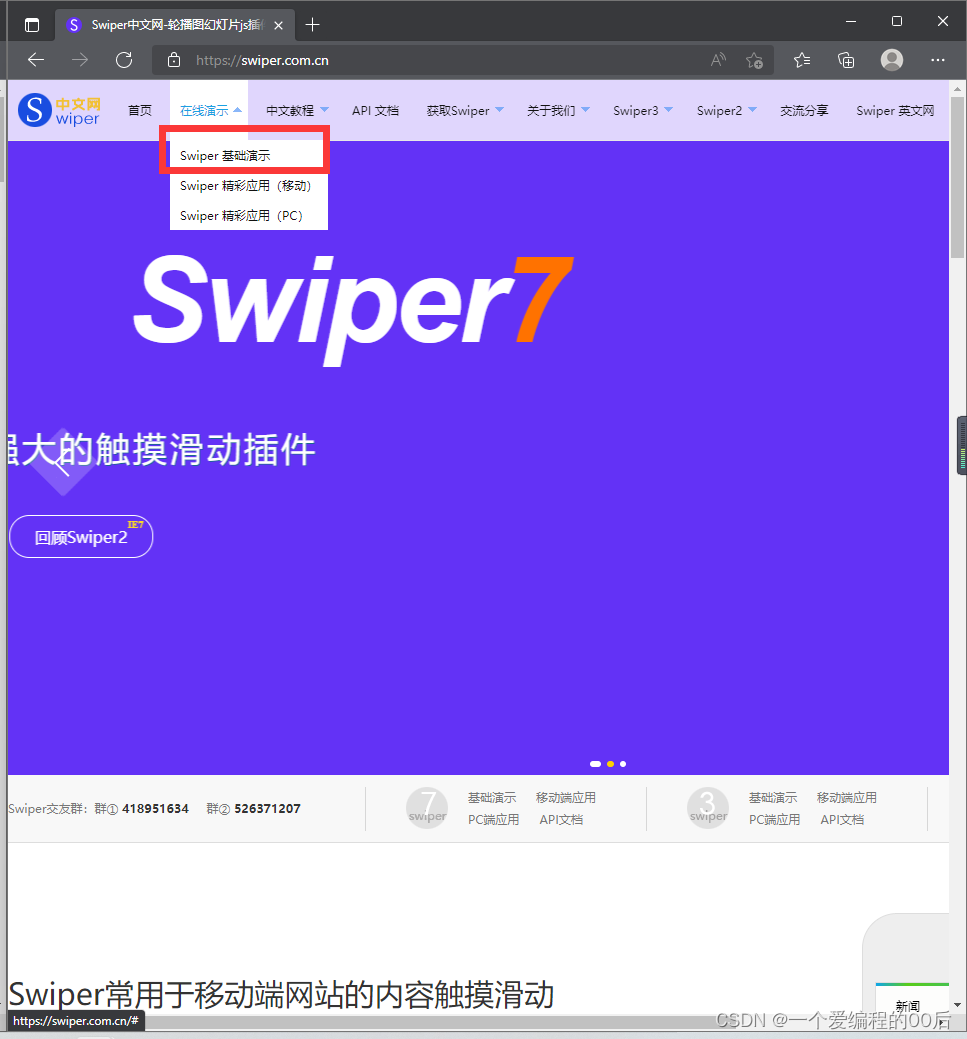Add page to favorites via star icon
Image resolution: width=967 pixels, height=1039 pixels.
coord(755,60)
